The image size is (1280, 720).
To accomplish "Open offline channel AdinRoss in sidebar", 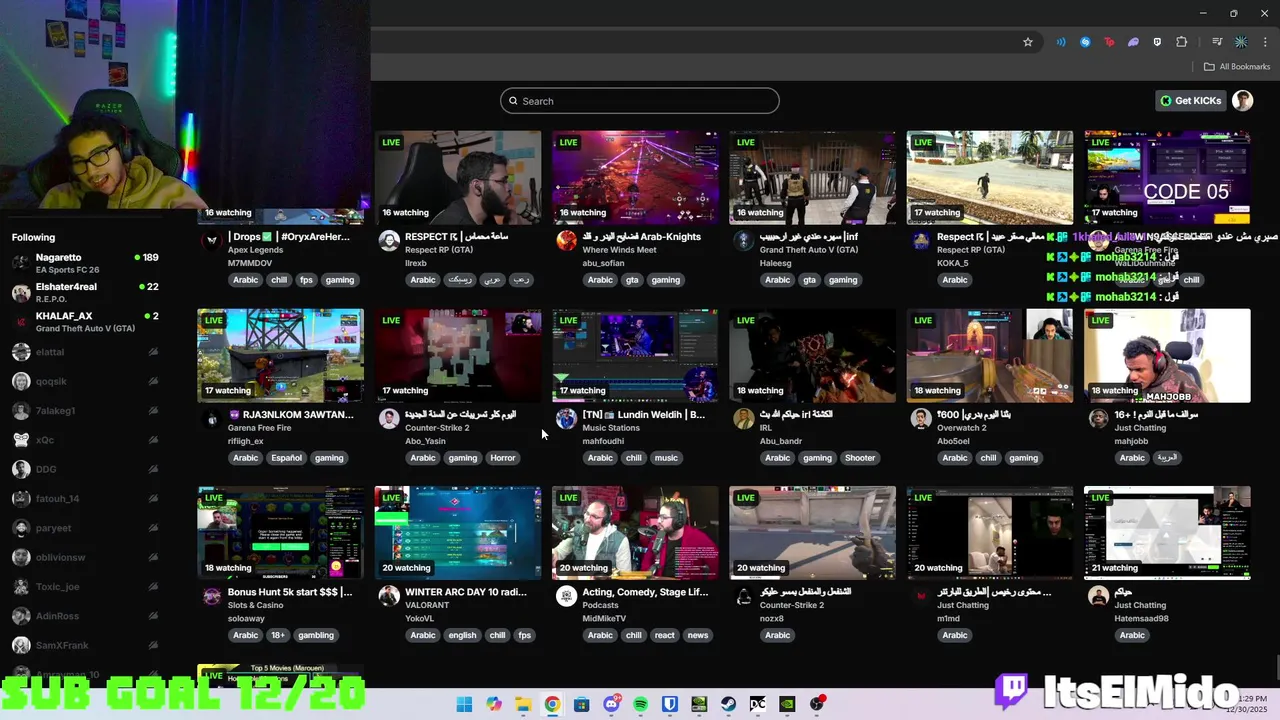I will tap(85, 616).
